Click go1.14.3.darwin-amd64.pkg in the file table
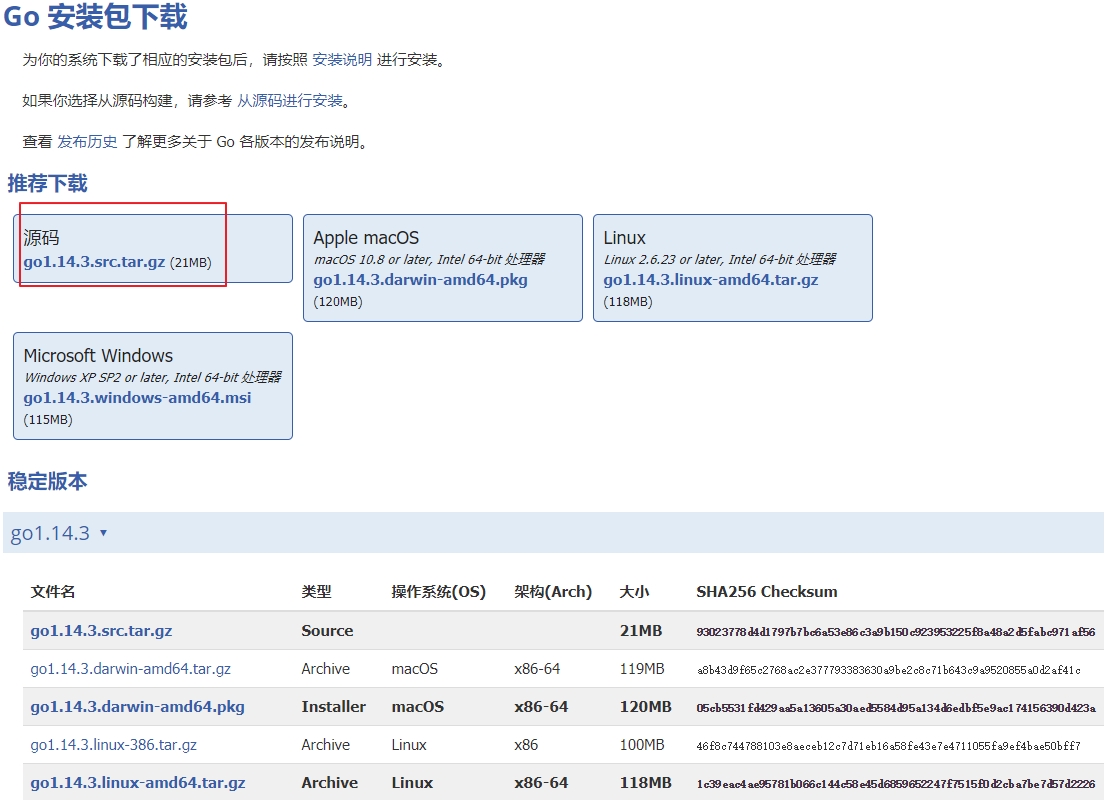 pyautogui.click(x=137, y=707)
